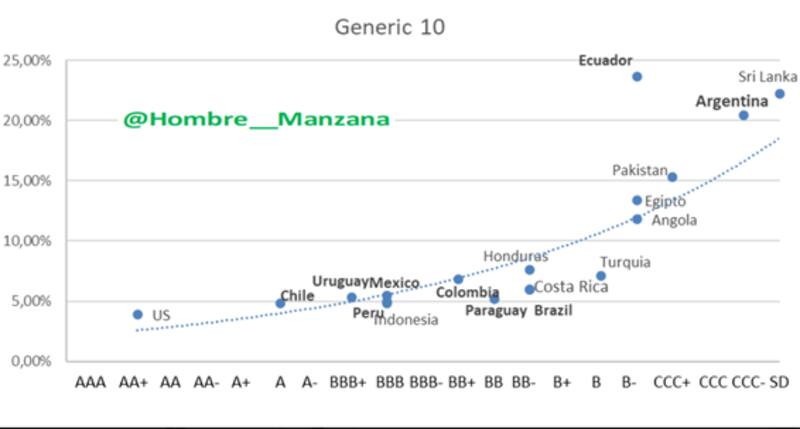Click the @Hombre__Manzana watermark text
The width and height of the screenshot is (800, 429).
[x=256, y=119]
